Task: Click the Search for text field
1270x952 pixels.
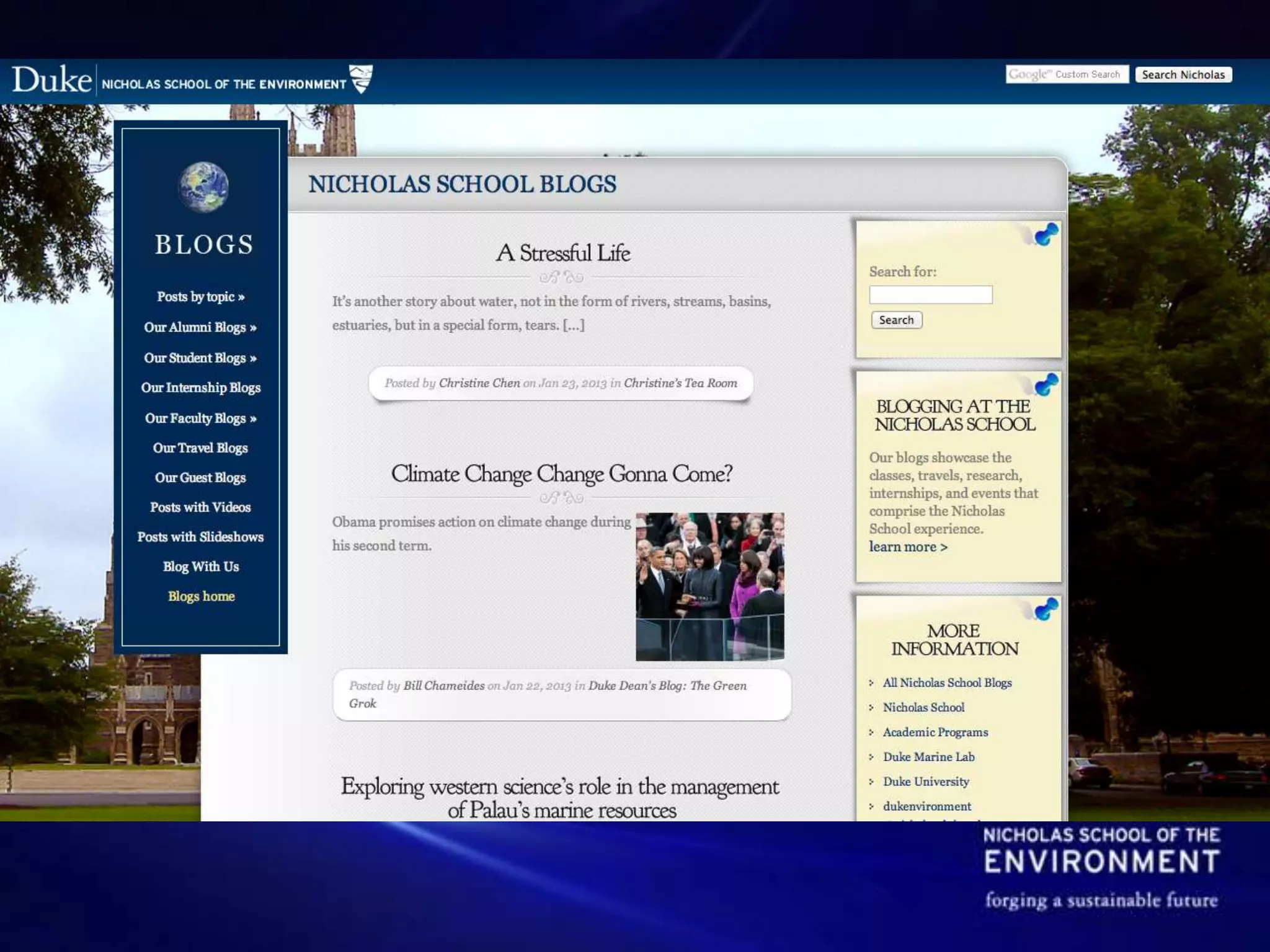Action: pyautogui.click(x=930, y=295)
